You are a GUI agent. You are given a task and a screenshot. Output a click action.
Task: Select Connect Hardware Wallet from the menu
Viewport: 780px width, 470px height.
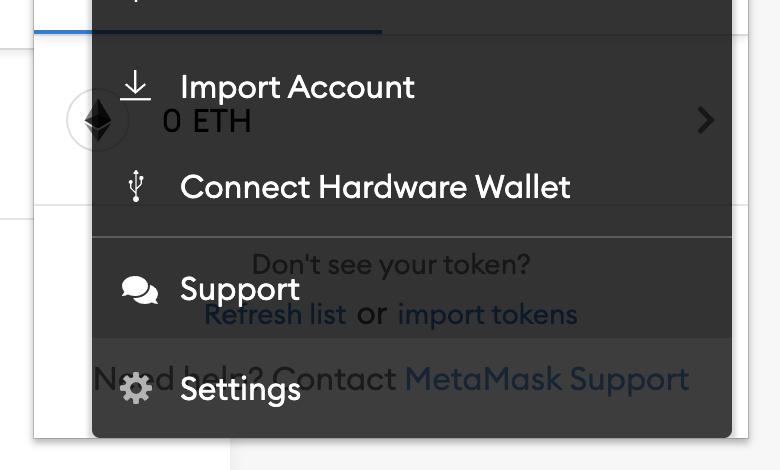coord(412,187)
